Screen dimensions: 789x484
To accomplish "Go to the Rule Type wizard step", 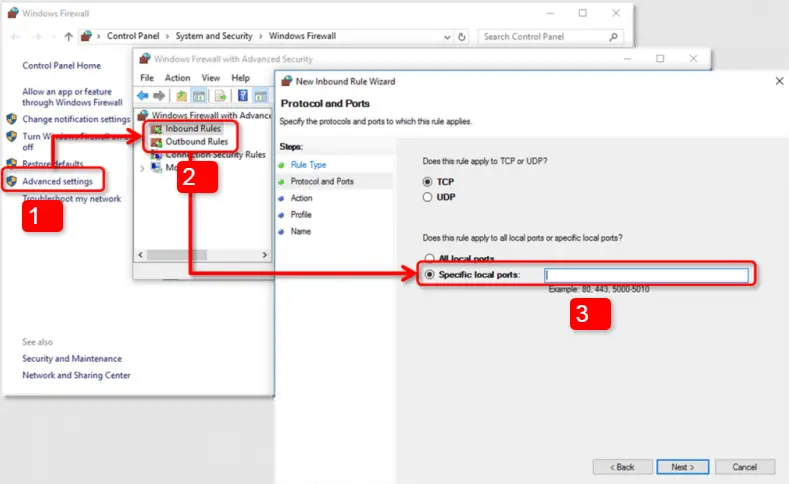I will (308, 165).
